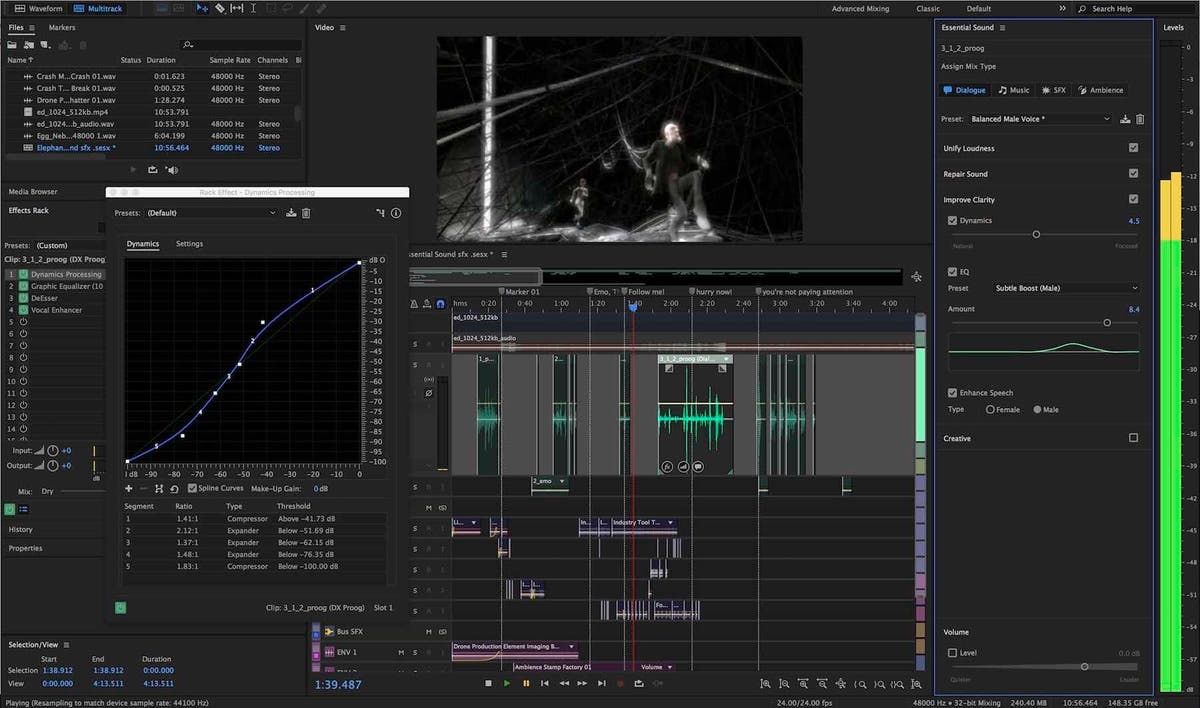Click the loop playback icon

(640, 684)
